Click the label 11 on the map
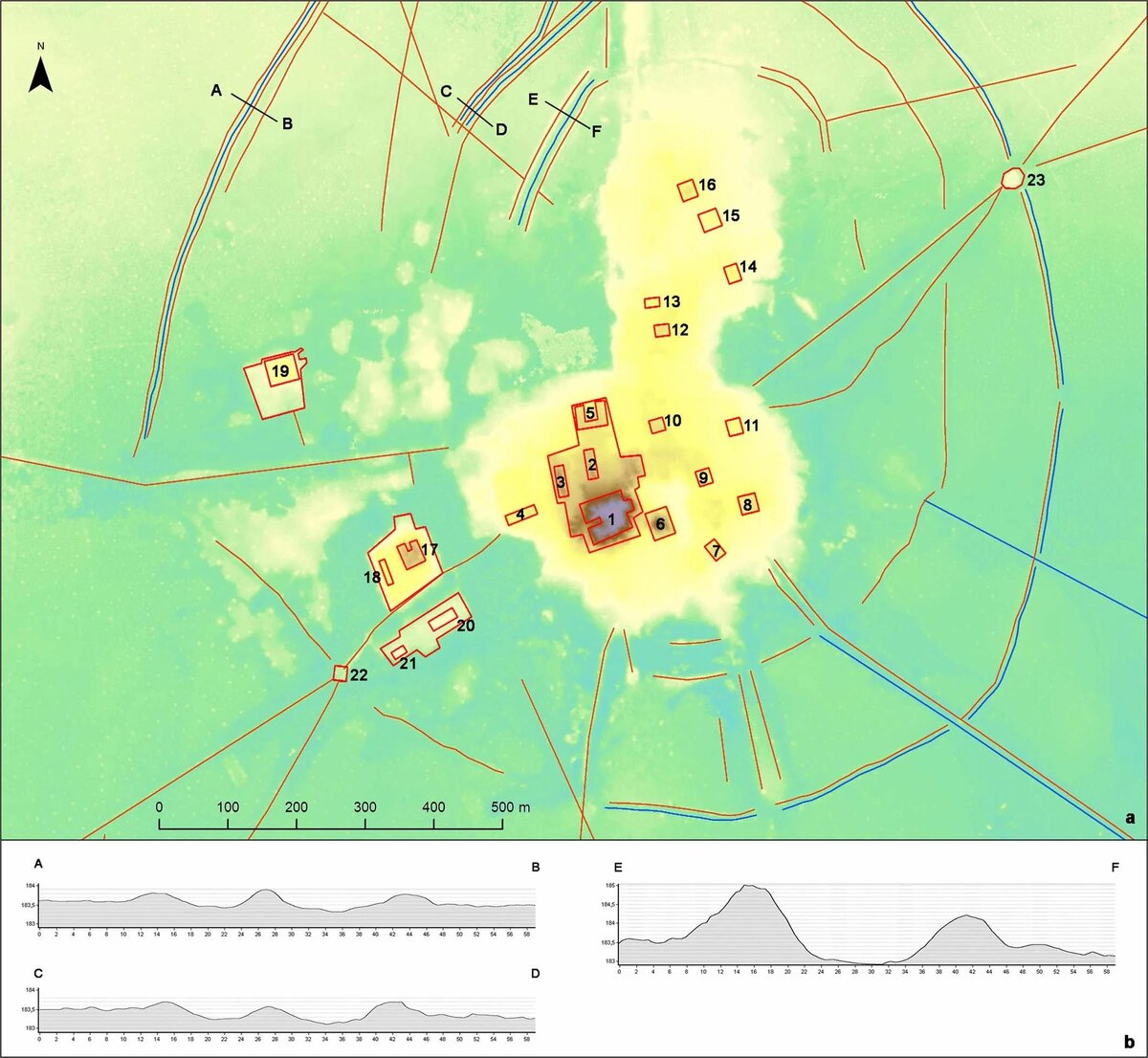This screenshot has width=1148, height=1058. (x=751, y=426)
